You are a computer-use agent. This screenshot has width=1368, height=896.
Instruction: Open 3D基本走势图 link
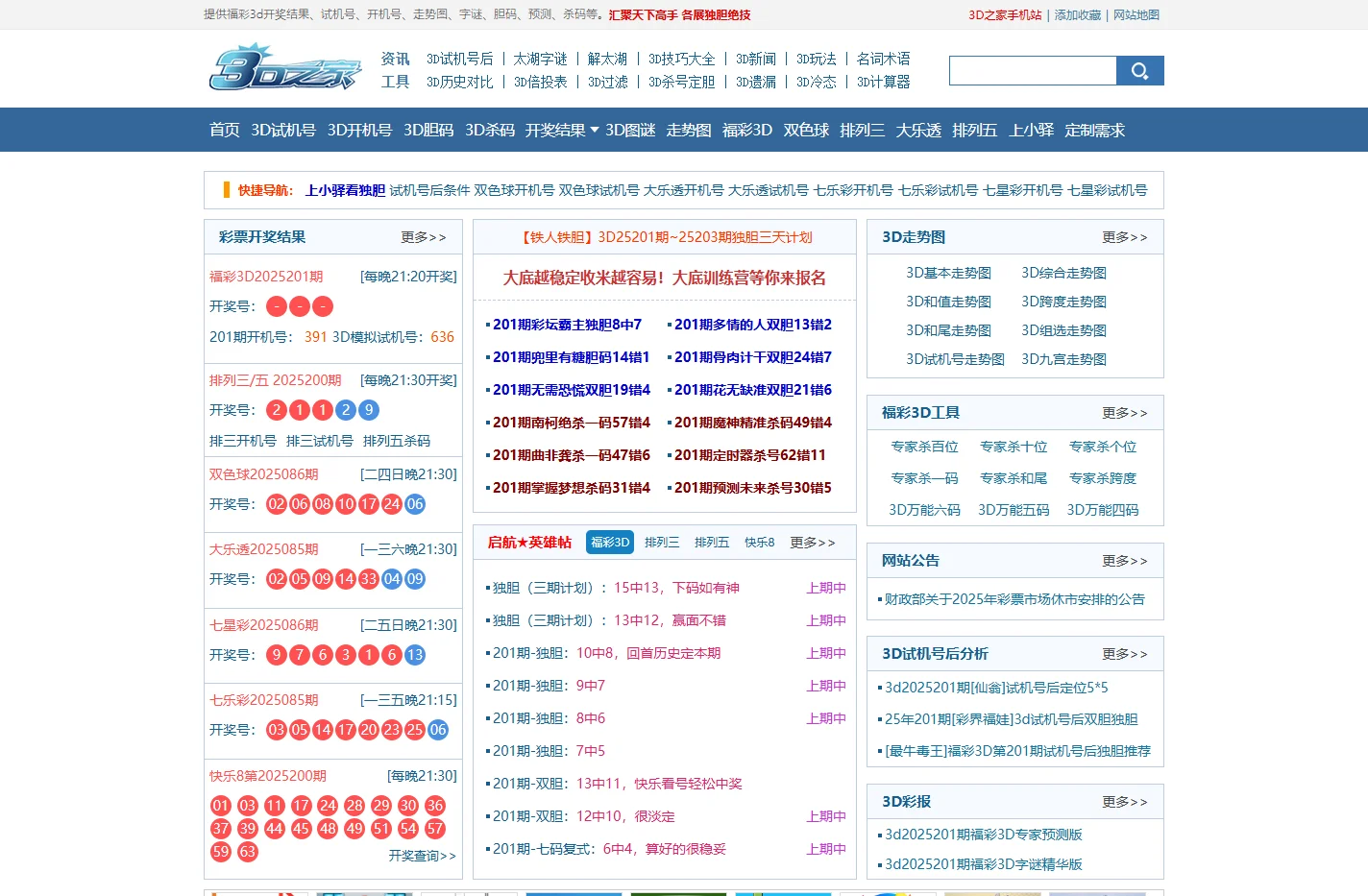point(948,273)
